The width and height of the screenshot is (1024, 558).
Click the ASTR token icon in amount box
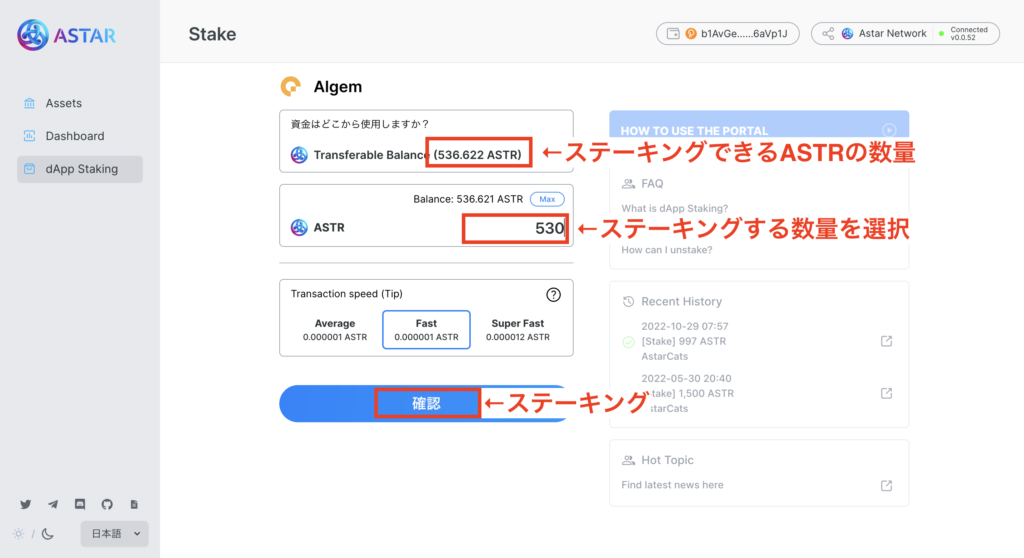click(x=299, y=227)
